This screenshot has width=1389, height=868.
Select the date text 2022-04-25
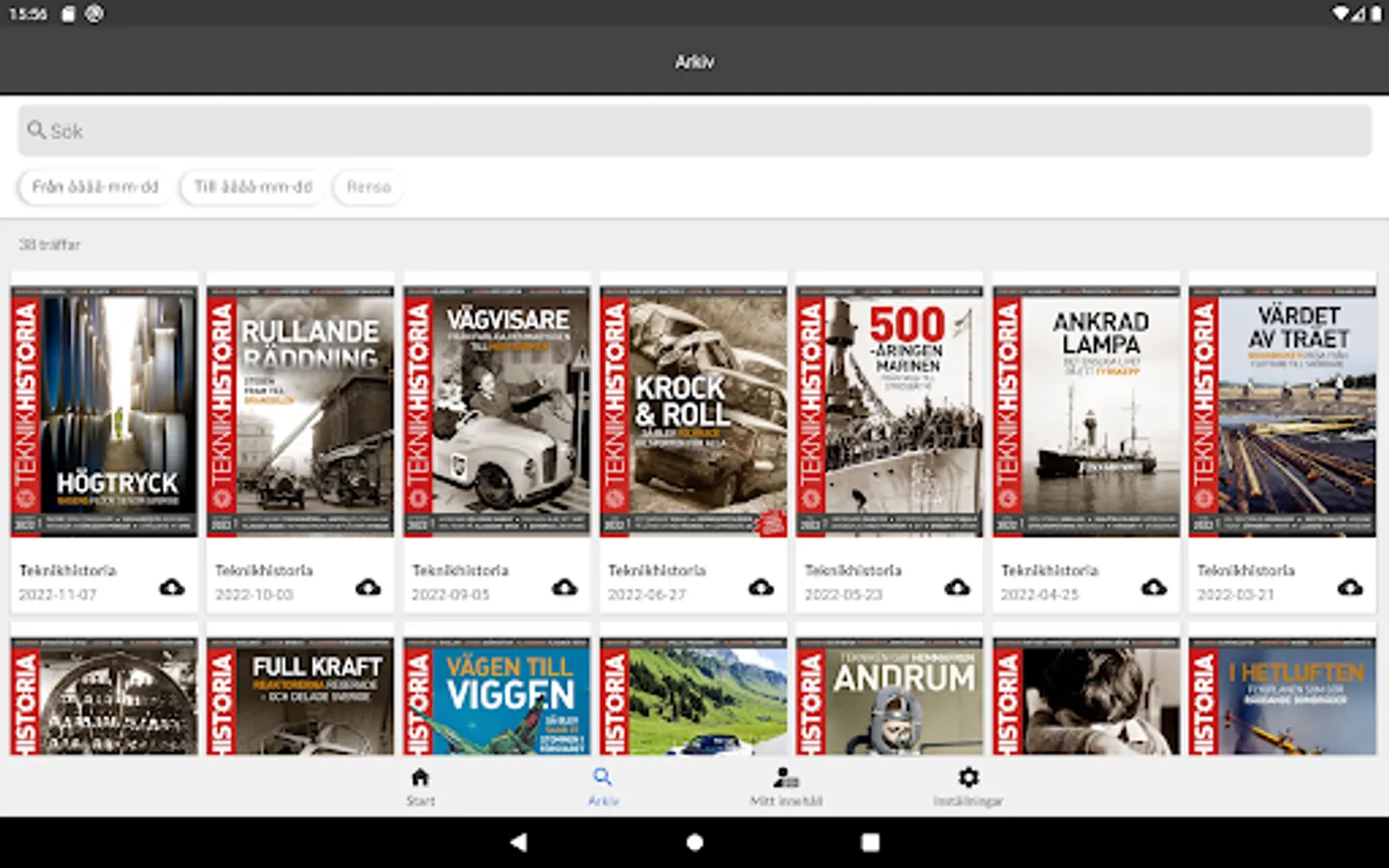coord(1040,595)
